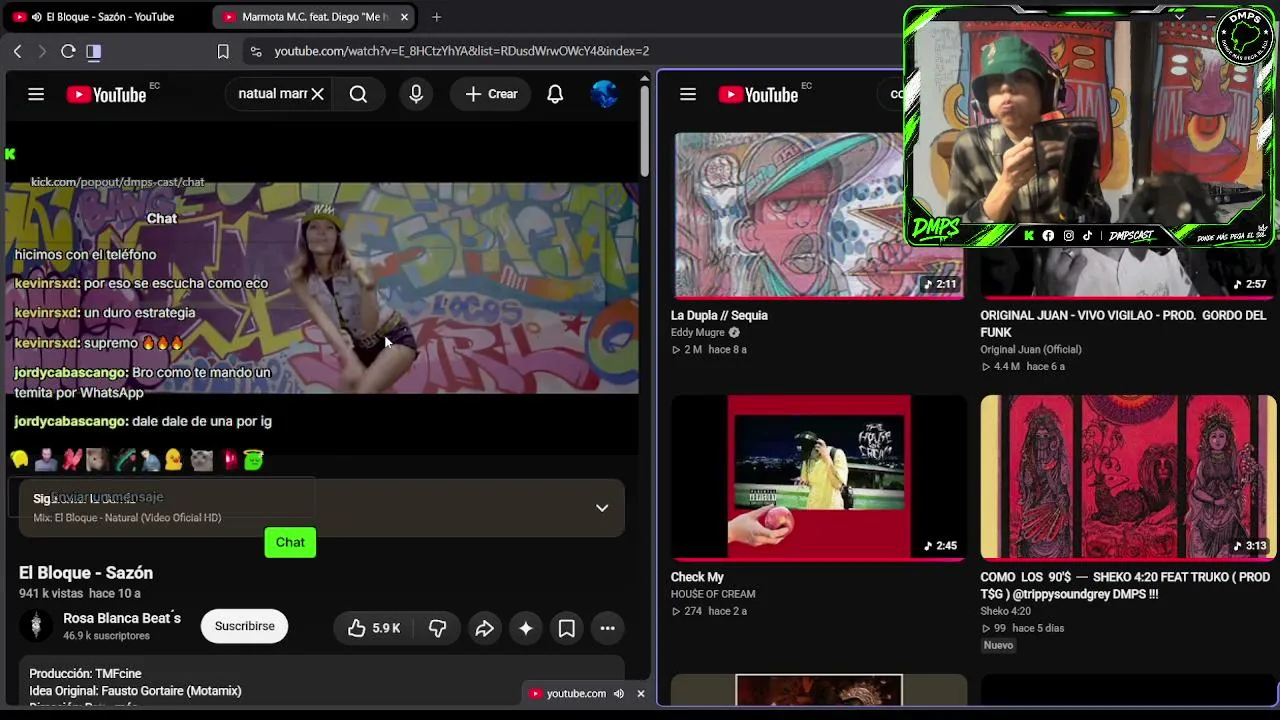
Task: Expand the Mix playlist panel chevron
Action: (x=602, y=508)
